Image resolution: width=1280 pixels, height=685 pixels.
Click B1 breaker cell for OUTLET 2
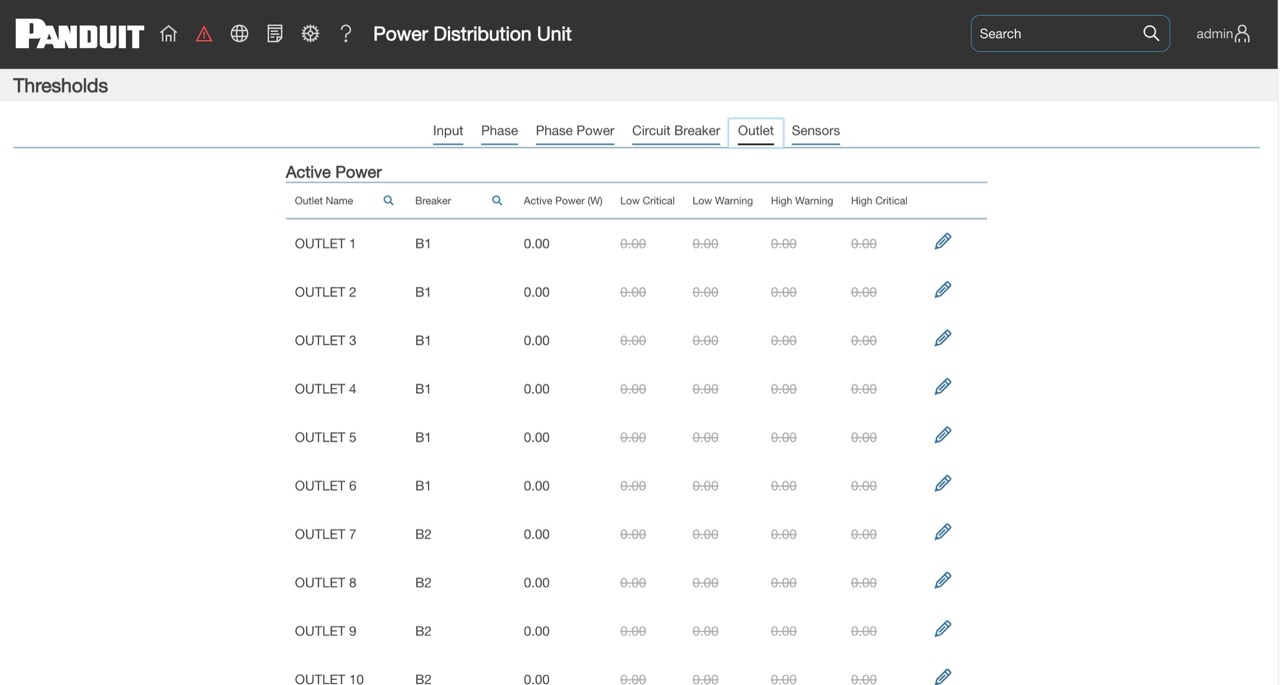(x=423, y=293)
